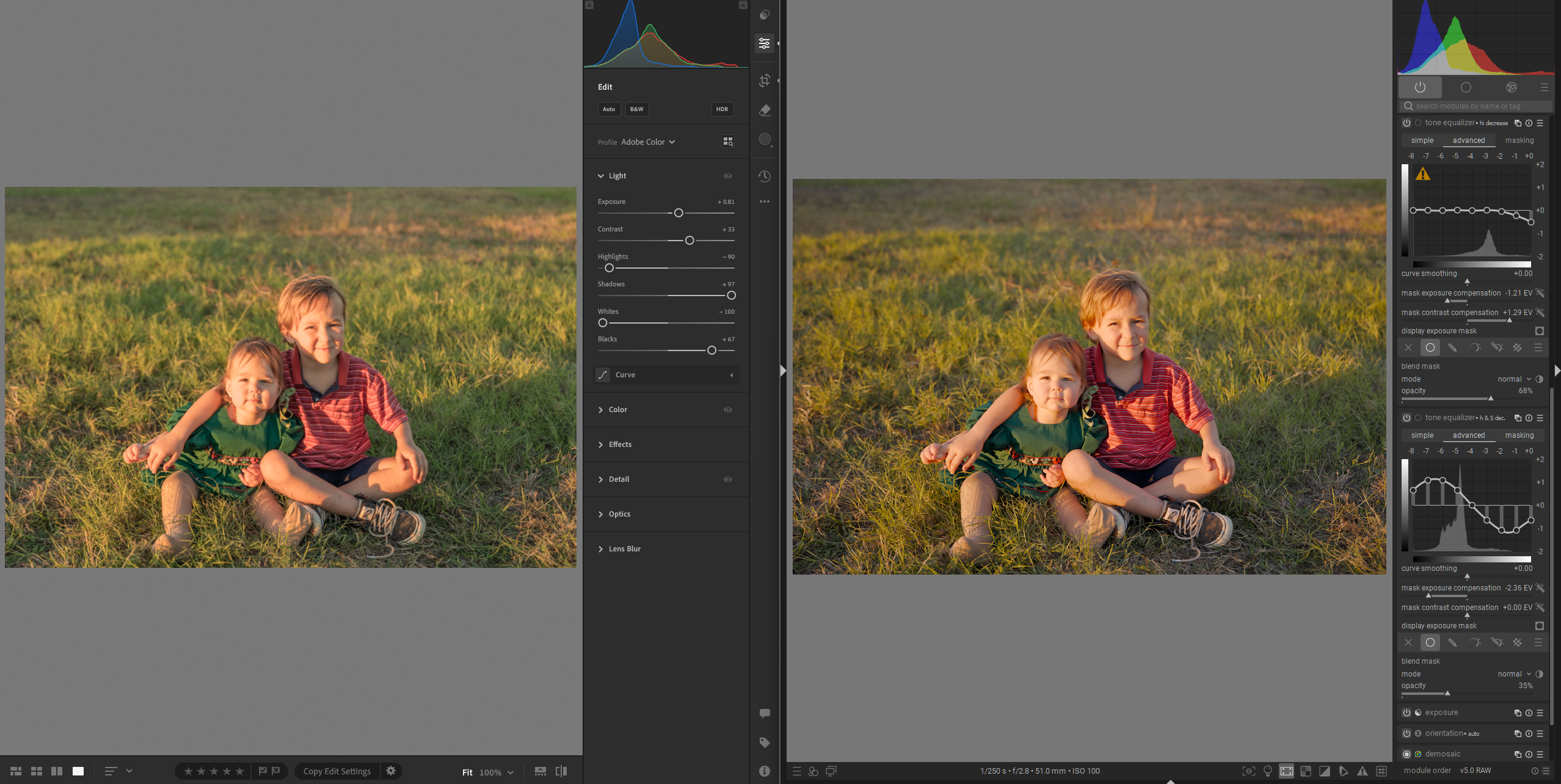Open the comments panel icon

tap(764, 713)
